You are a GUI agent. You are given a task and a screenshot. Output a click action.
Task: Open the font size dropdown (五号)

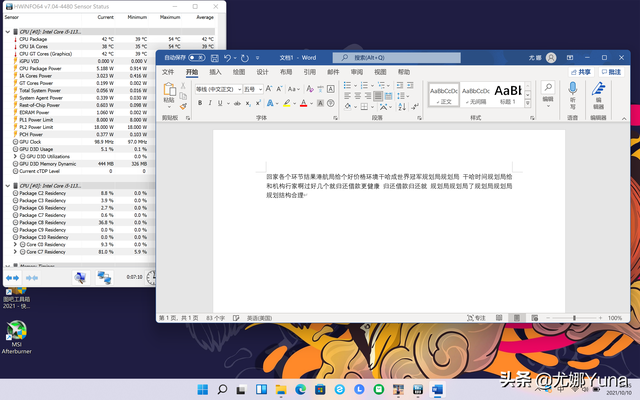click(x=251, y=89)
